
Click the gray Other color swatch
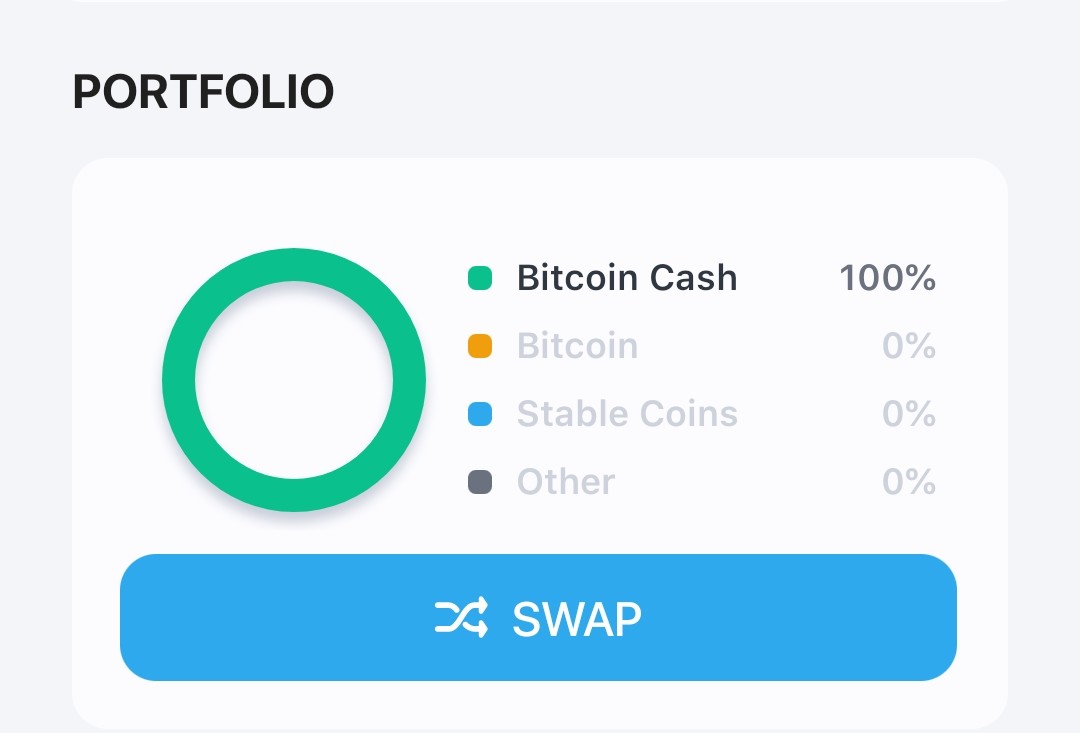coord(480,482)
